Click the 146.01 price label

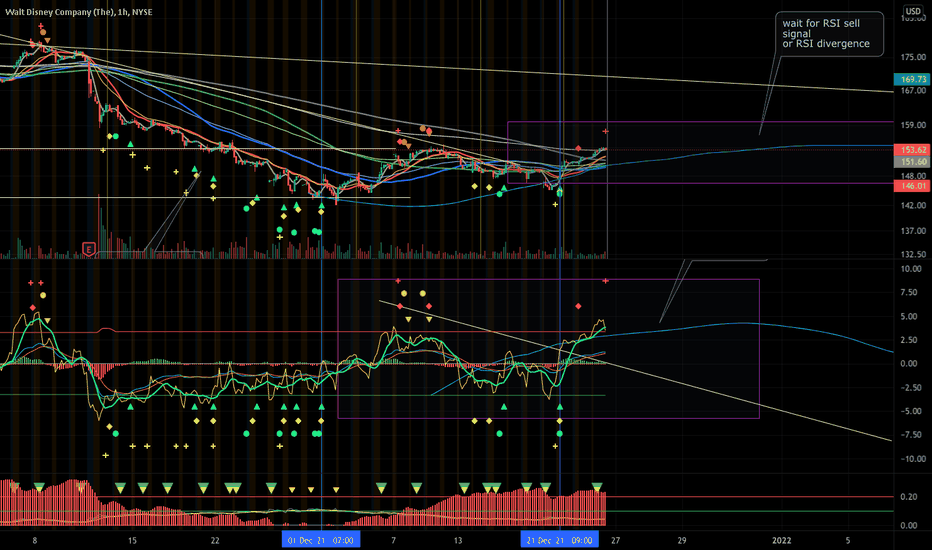pos(912,186)
